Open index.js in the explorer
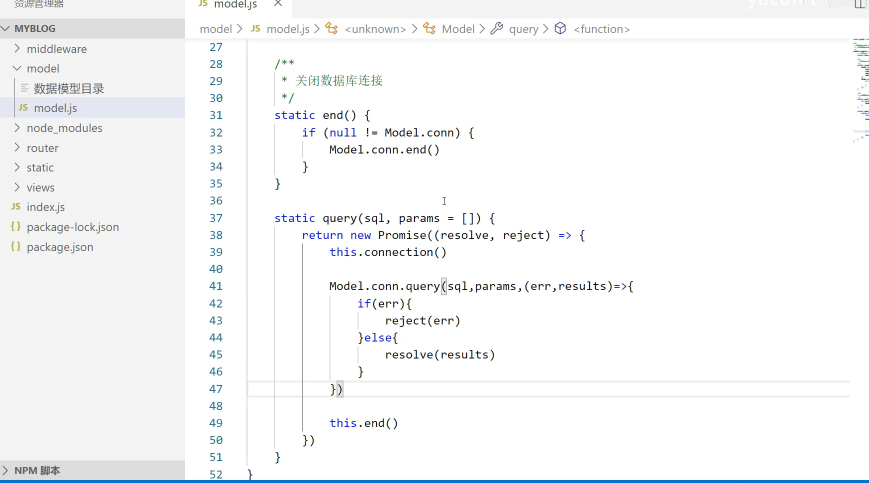This screenshot has width=869, height=483. click(x=45, y=207)
